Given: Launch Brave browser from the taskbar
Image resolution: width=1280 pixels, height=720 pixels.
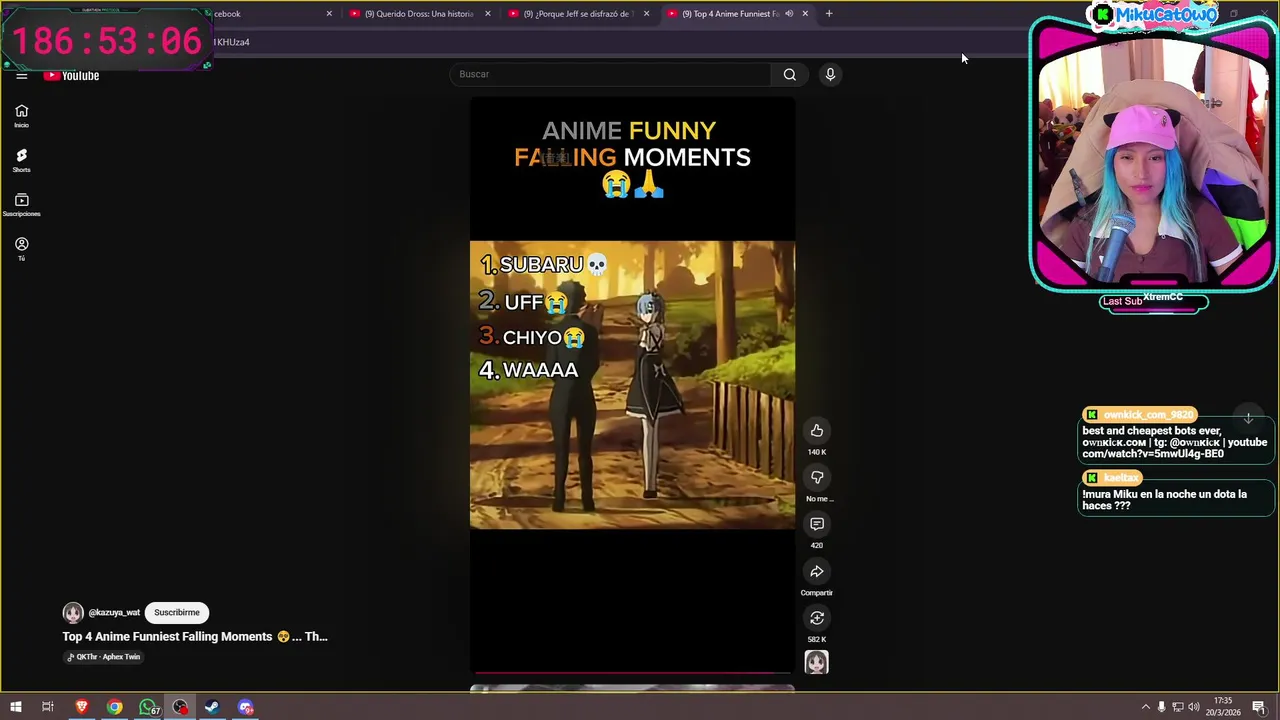Looking at the screenshot, I should click(x=82, y=707).
